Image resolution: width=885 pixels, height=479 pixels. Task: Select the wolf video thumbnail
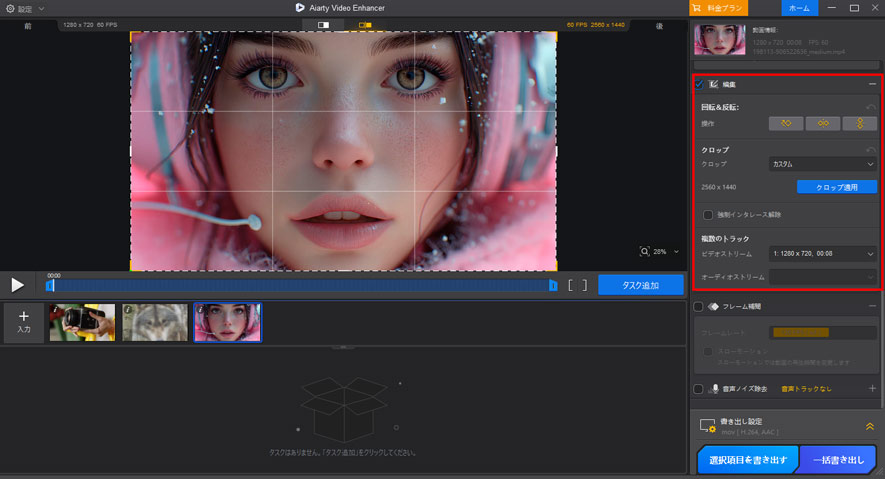click(155, 322)
